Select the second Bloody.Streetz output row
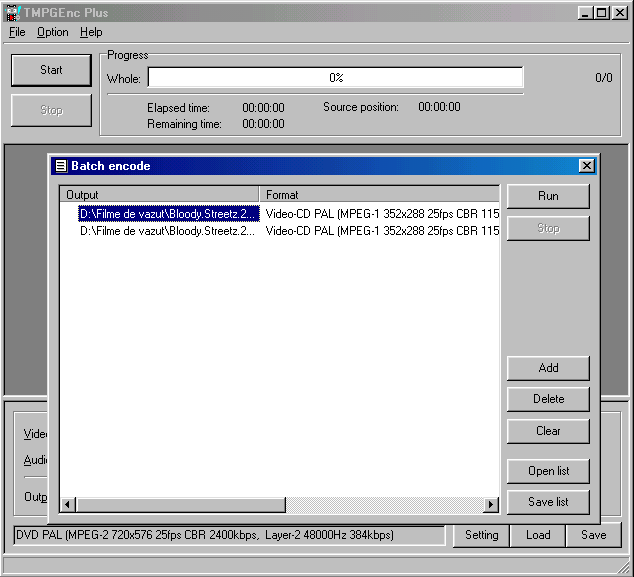The width and height of the screenshot is (634, 577). pos(168,230)
